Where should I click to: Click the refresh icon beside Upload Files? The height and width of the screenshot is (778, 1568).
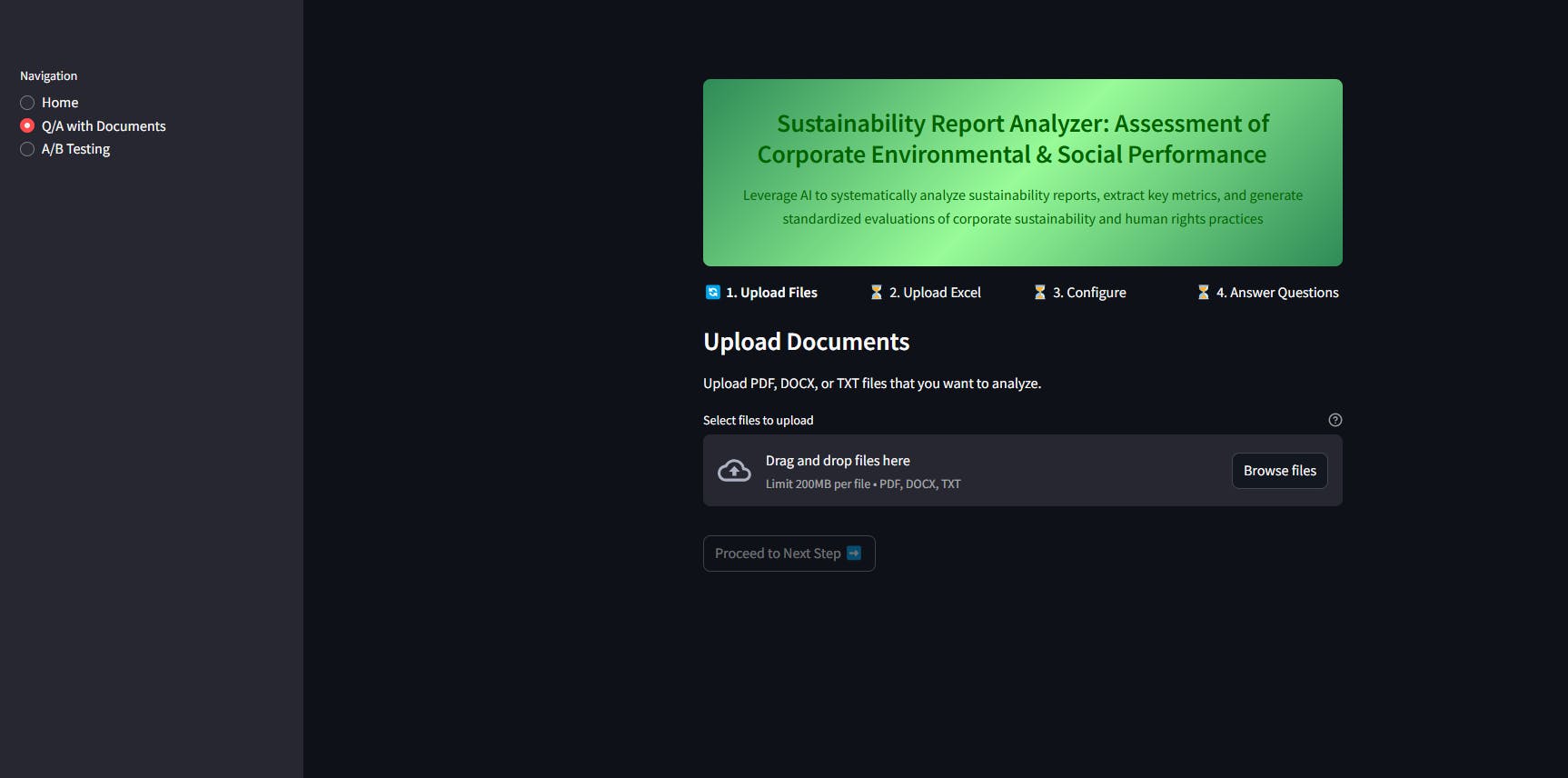pos(713,293)
